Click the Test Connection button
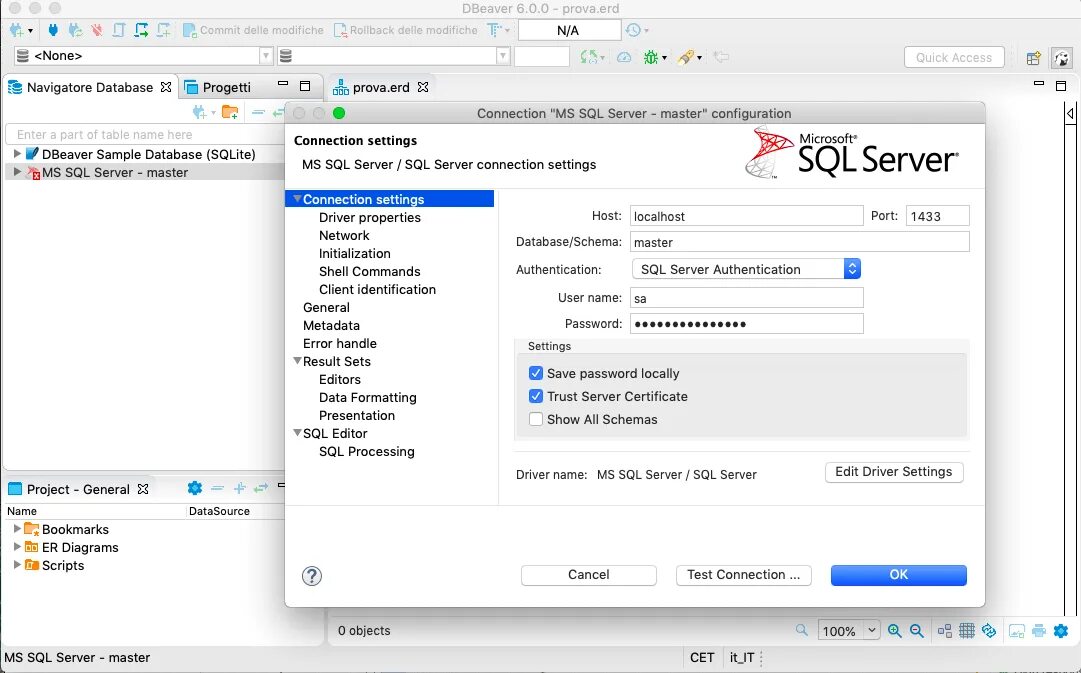This screenshot has height=673, width=1081. [x=743, y=575]
